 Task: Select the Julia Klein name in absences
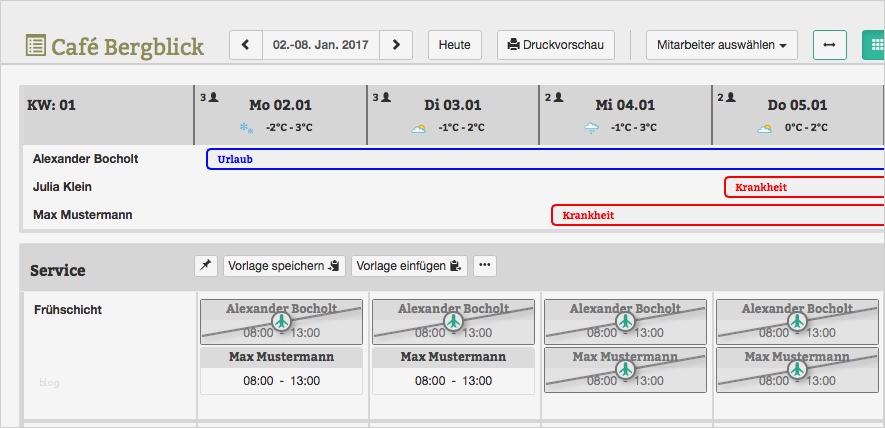[x=62, y=187]
